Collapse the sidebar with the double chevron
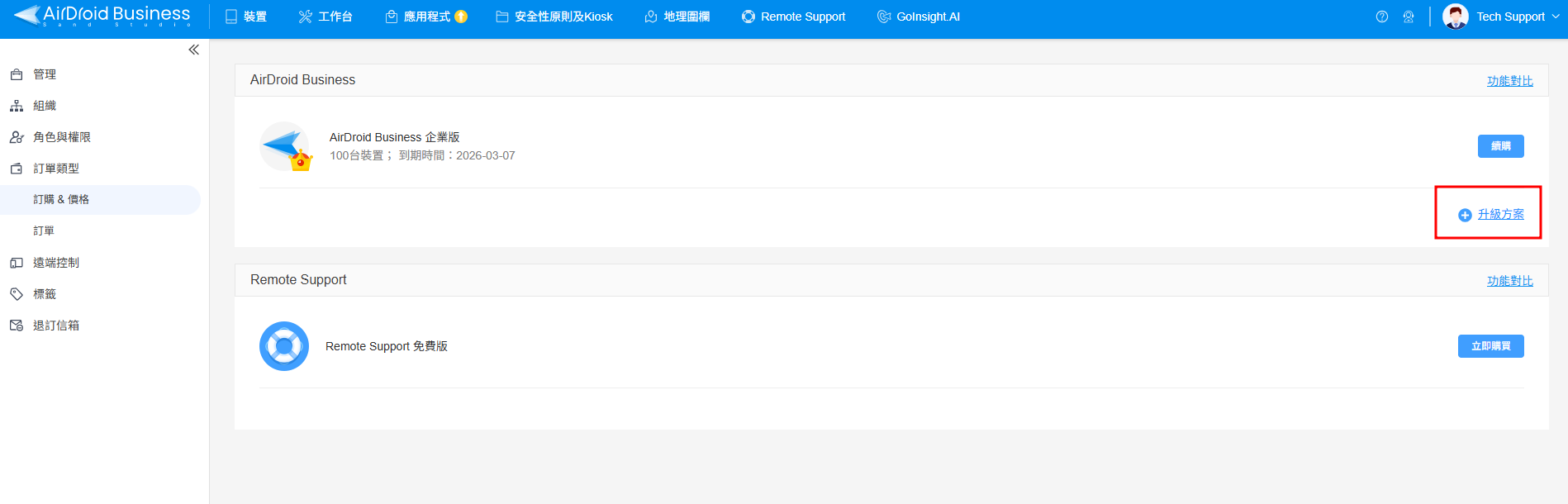This screenshot has width=1568, height=504. coord(193,50)
